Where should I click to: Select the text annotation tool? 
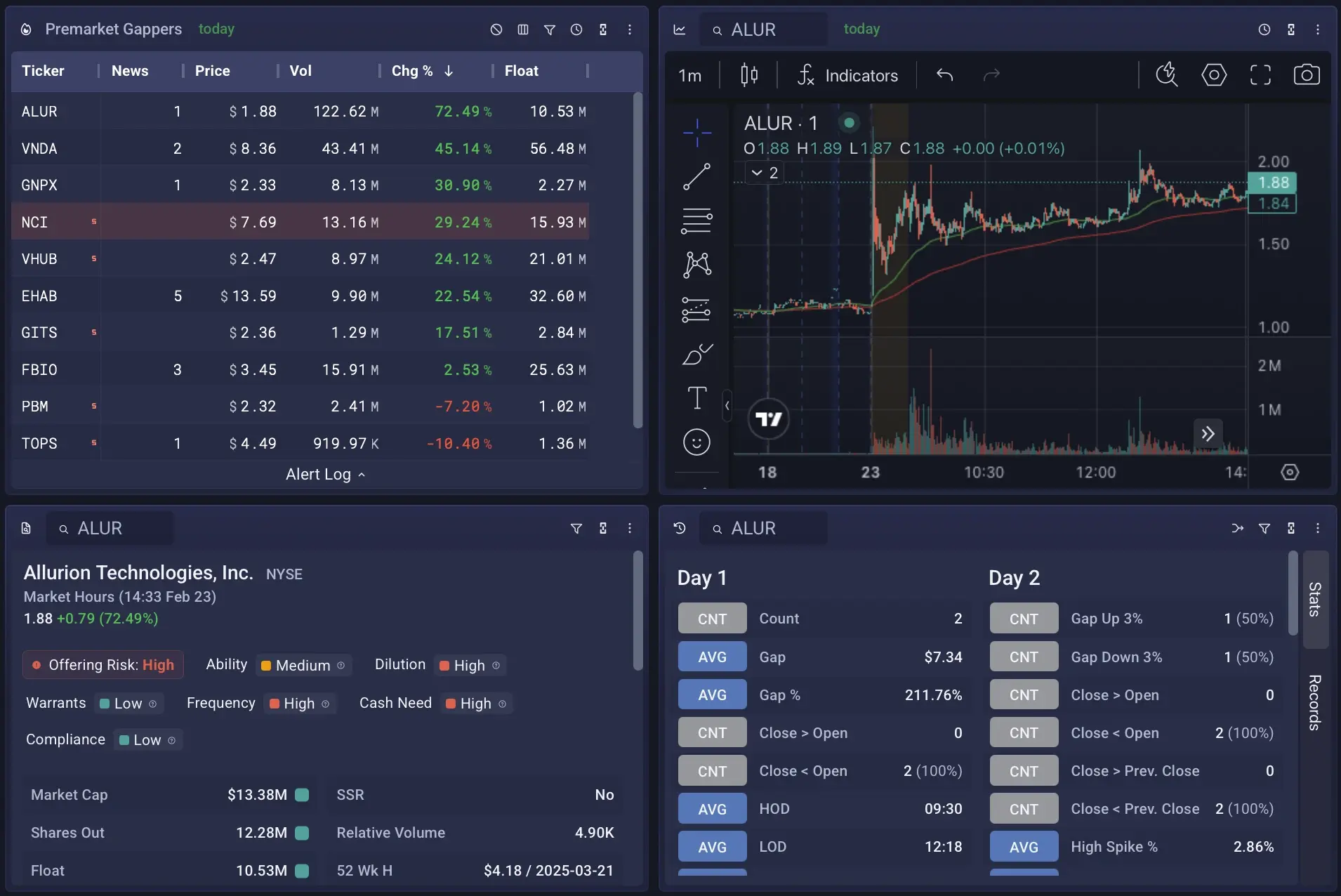pyautogui.click(x=697, y=397)
